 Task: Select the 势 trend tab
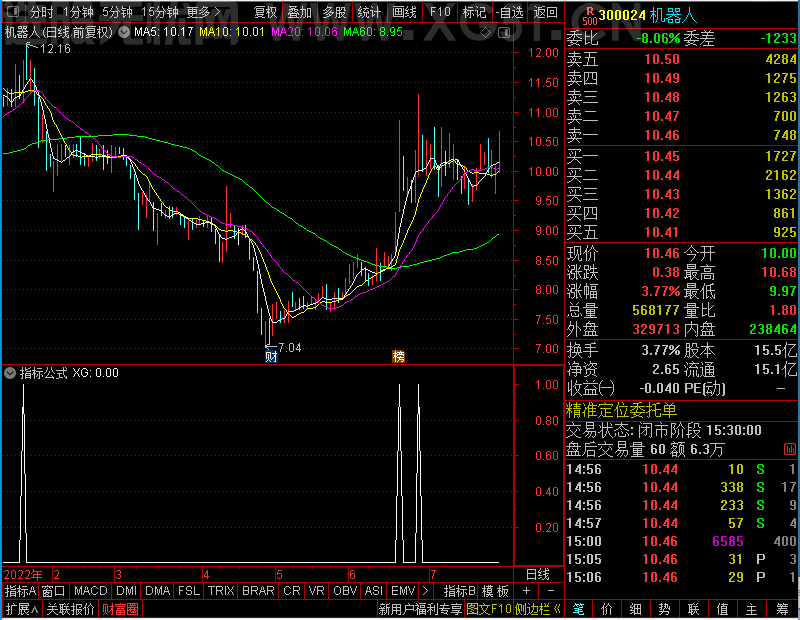[x=665, y=609]
